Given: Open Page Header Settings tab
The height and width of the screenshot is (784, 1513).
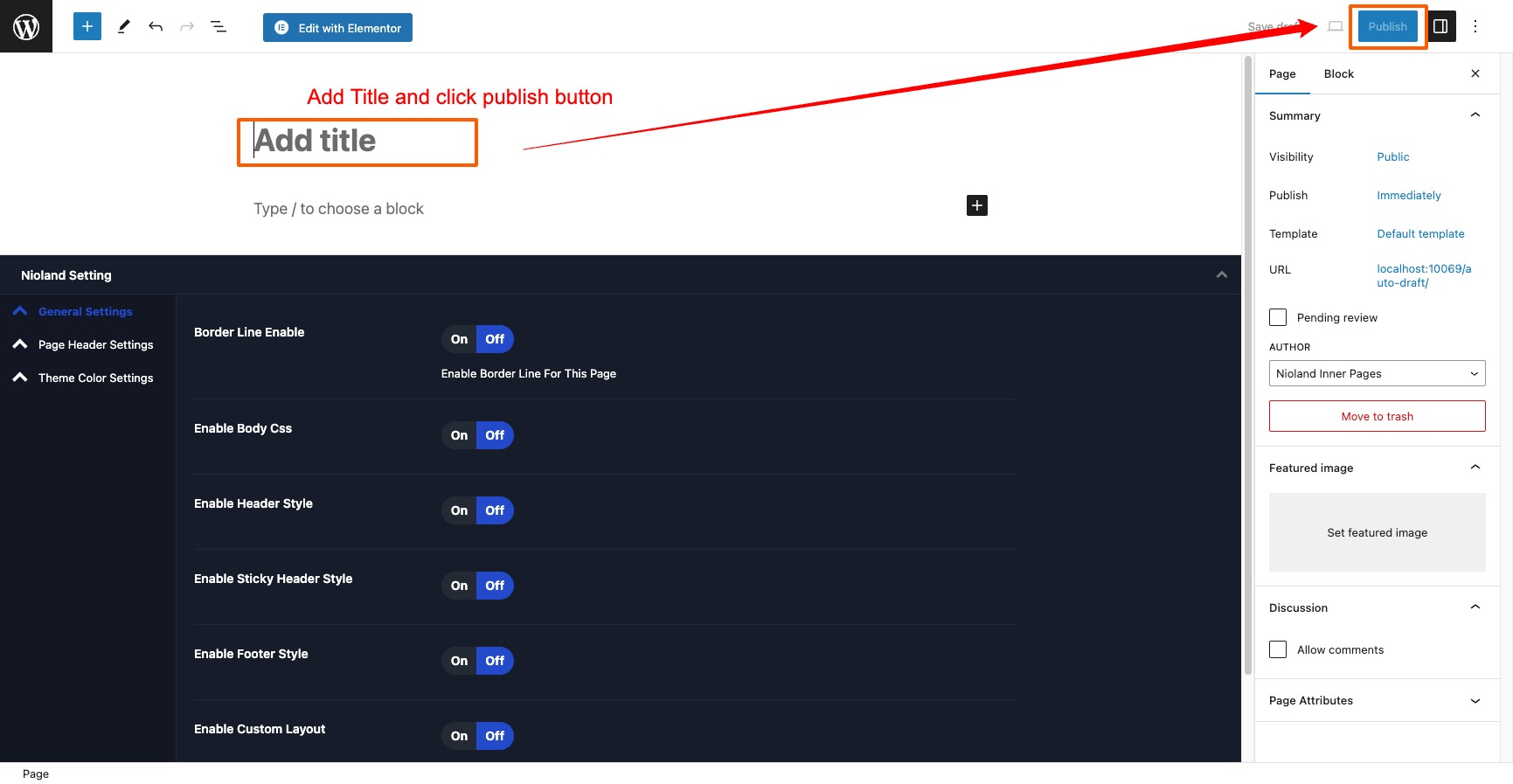Looking at the screenshot, I should click(95, 345).
